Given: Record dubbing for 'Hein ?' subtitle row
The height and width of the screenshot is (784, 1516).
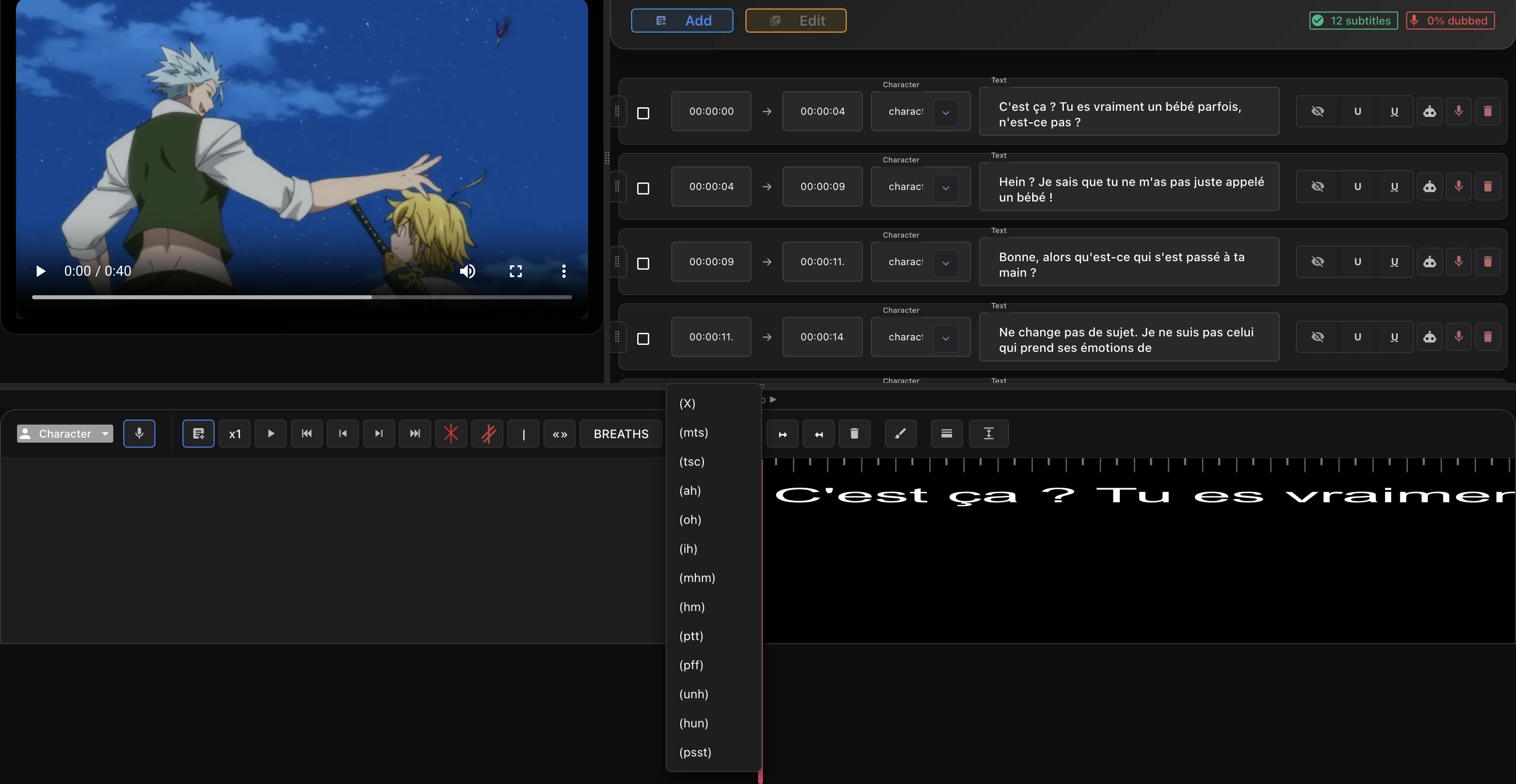Looking at the screenshot, I should point(1459,186).
